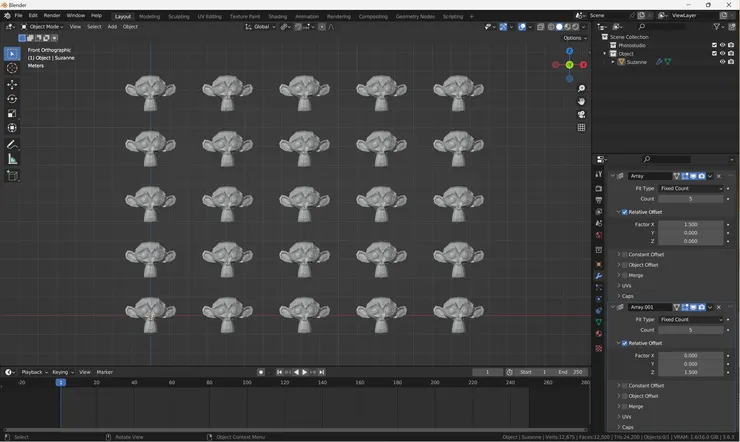This screenshot has width=740, height=442.
Task: Open Fit Type dropdown of Array.001
Action: pyautogui.click(x=690, y=319)
